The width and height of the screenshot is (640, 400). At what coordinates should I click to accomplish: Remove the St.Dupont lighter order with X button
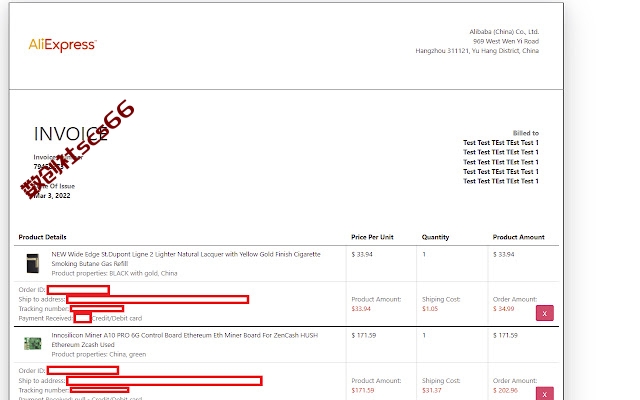point(544,313)
